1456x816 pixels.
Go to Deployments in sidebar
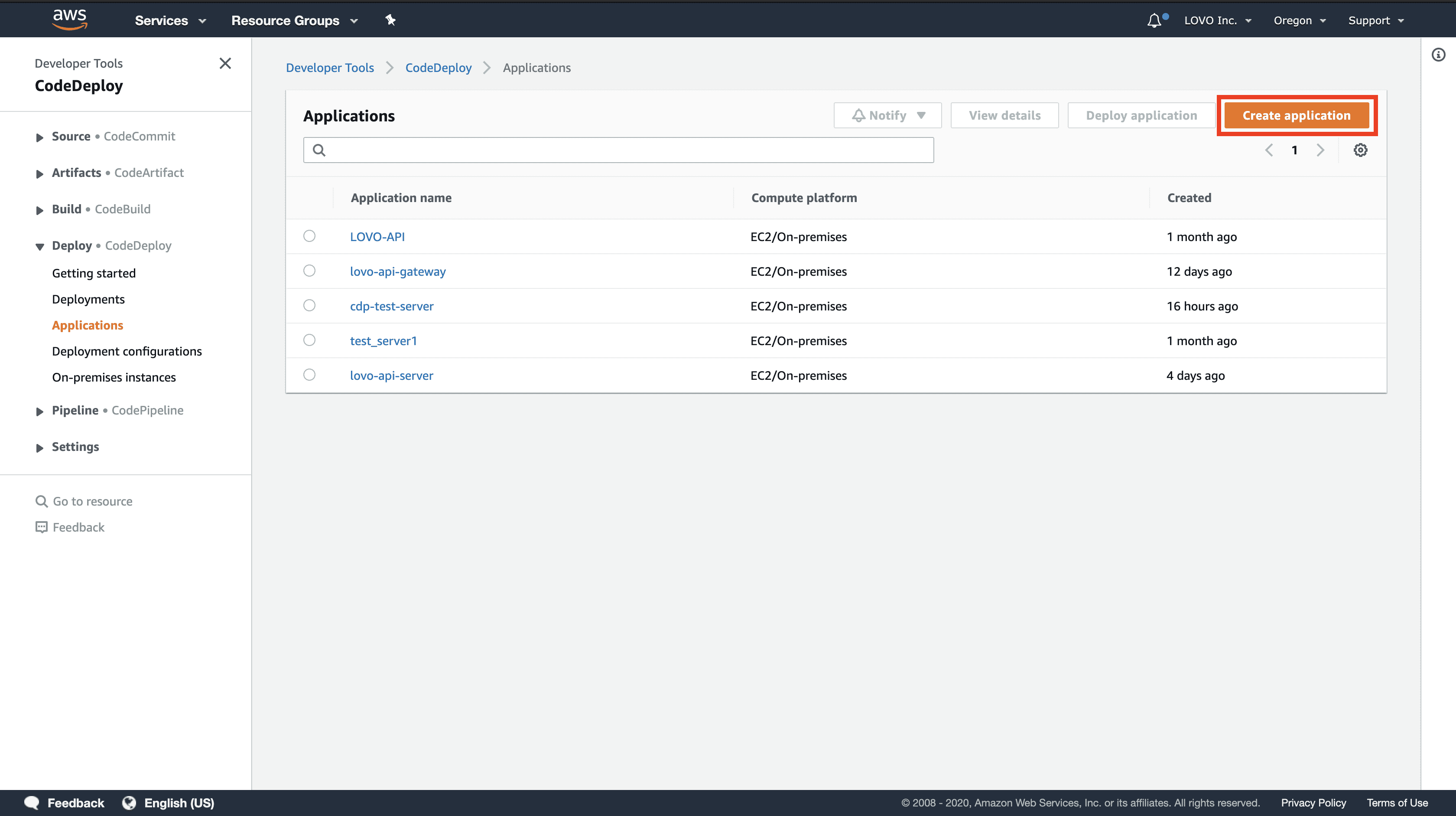[x=88, y=299]
